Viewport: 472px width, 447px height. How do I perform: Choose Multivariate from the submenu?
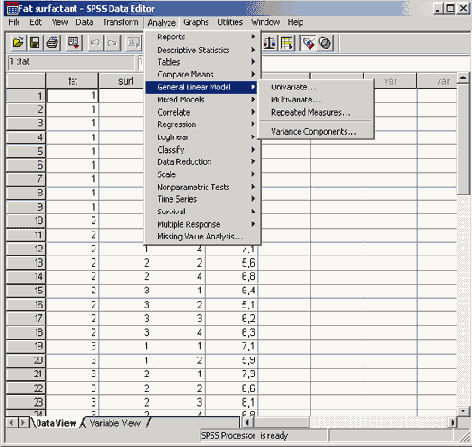click(x=316, y=100)
